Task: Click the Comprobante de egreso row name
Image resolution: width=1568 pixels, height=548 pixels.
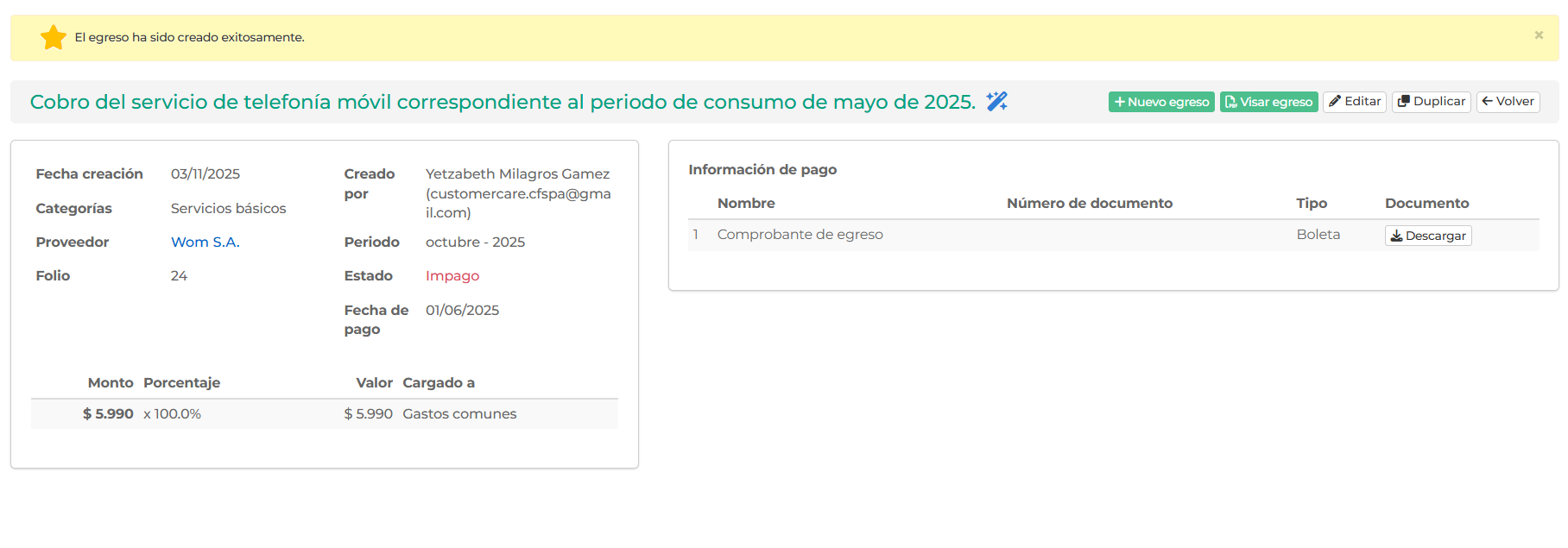Action: [800, 235]
